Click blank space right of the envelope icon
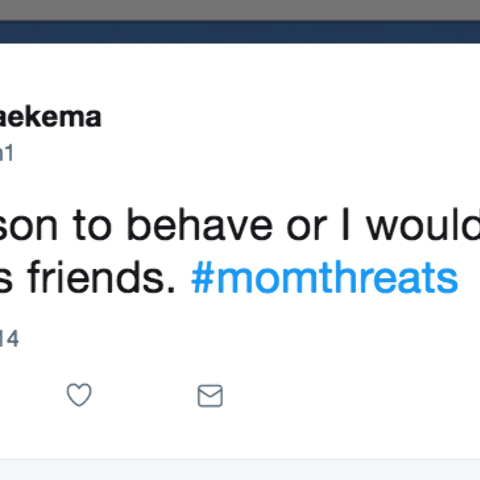480x480 pixels. 350,396
